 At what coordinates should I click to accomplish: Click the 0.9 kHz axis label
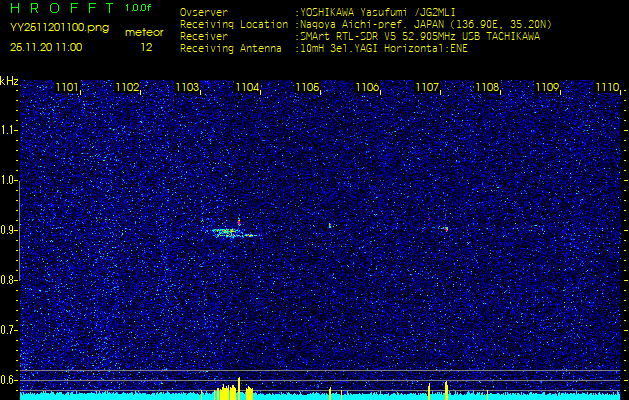(8, 230)
